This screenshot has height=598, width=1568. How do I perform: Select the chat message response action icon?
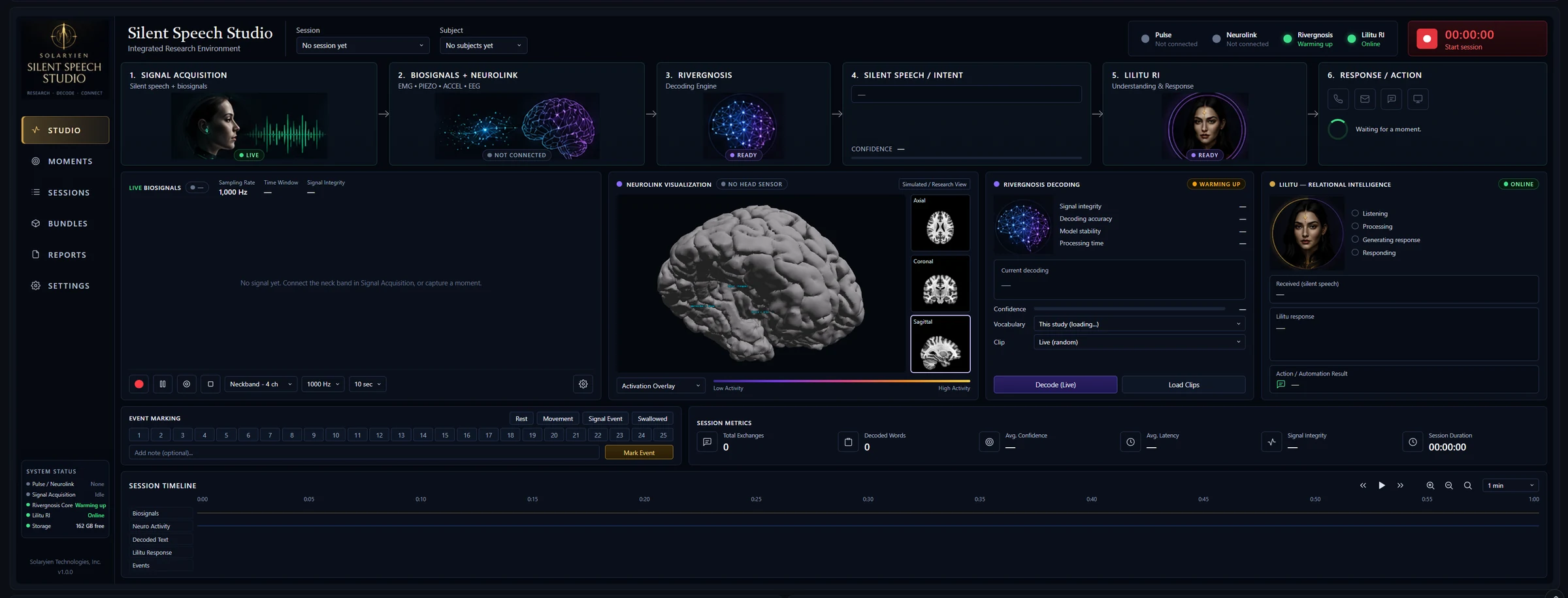point(1392,99)
